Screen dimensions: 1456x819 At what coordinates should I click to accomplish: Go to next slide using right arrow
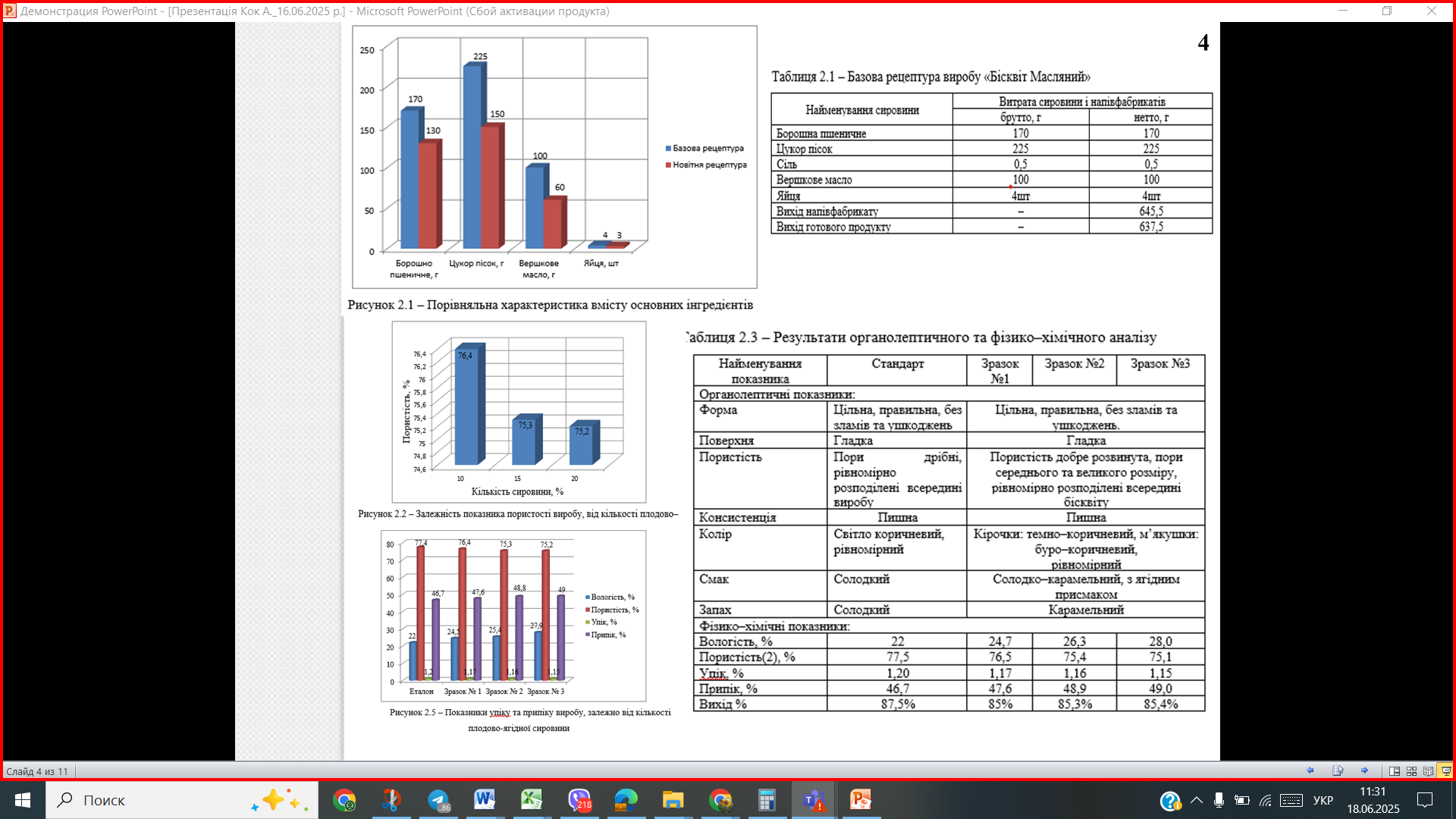pos(1364,770)
